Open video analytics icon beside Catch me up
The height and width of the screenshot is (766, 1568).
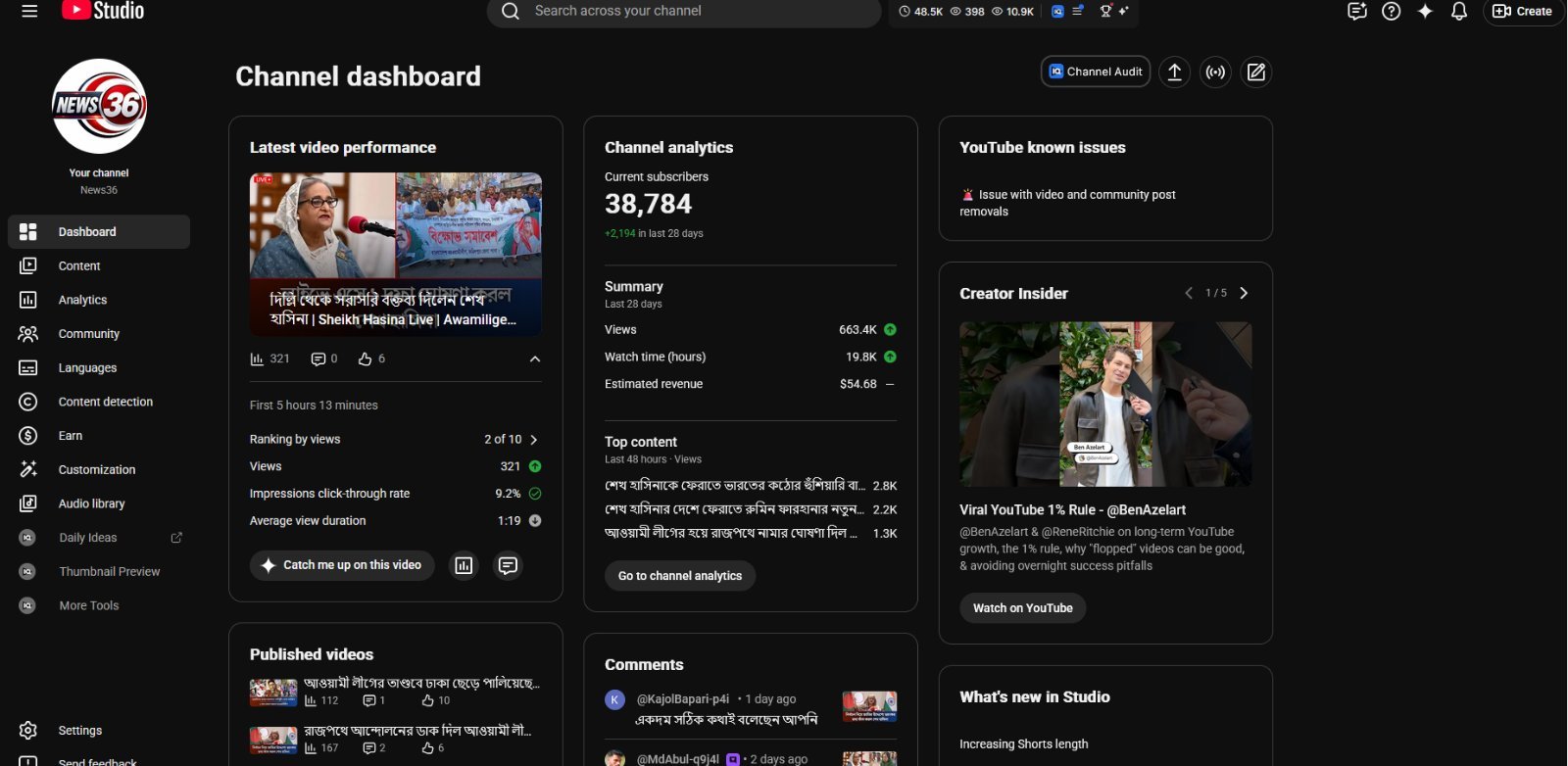point(464,565)
